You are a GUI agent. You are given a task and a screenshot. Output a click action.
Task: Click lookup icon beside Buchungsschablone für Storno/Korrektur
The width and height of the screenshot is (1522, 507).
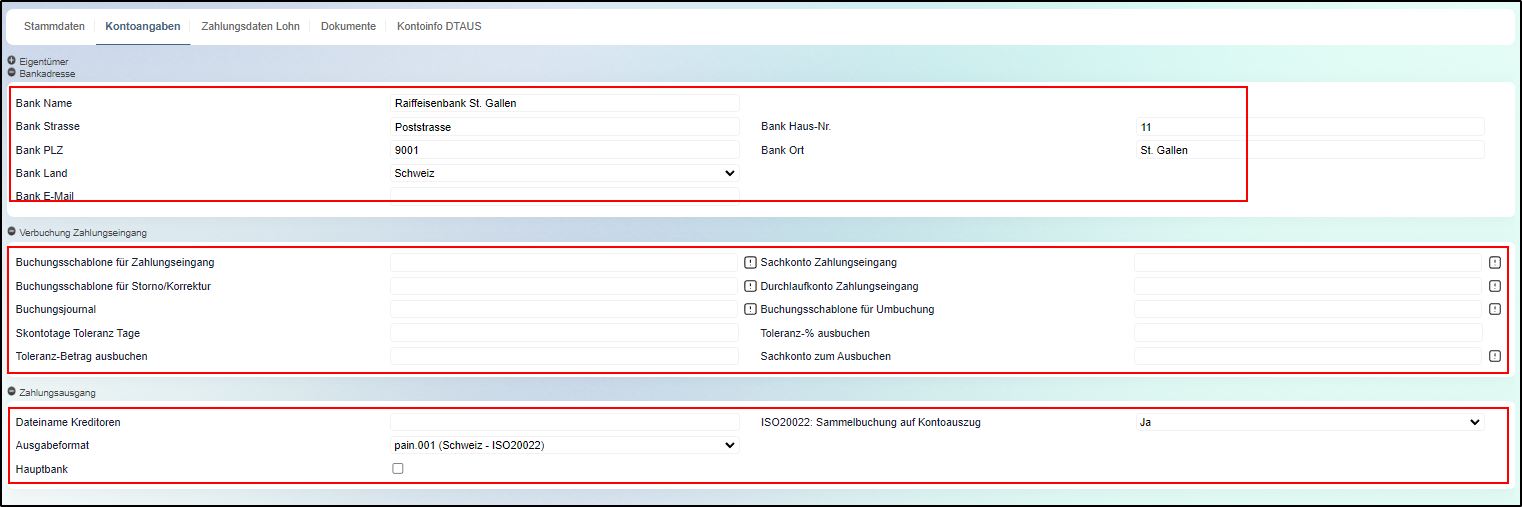750,286
